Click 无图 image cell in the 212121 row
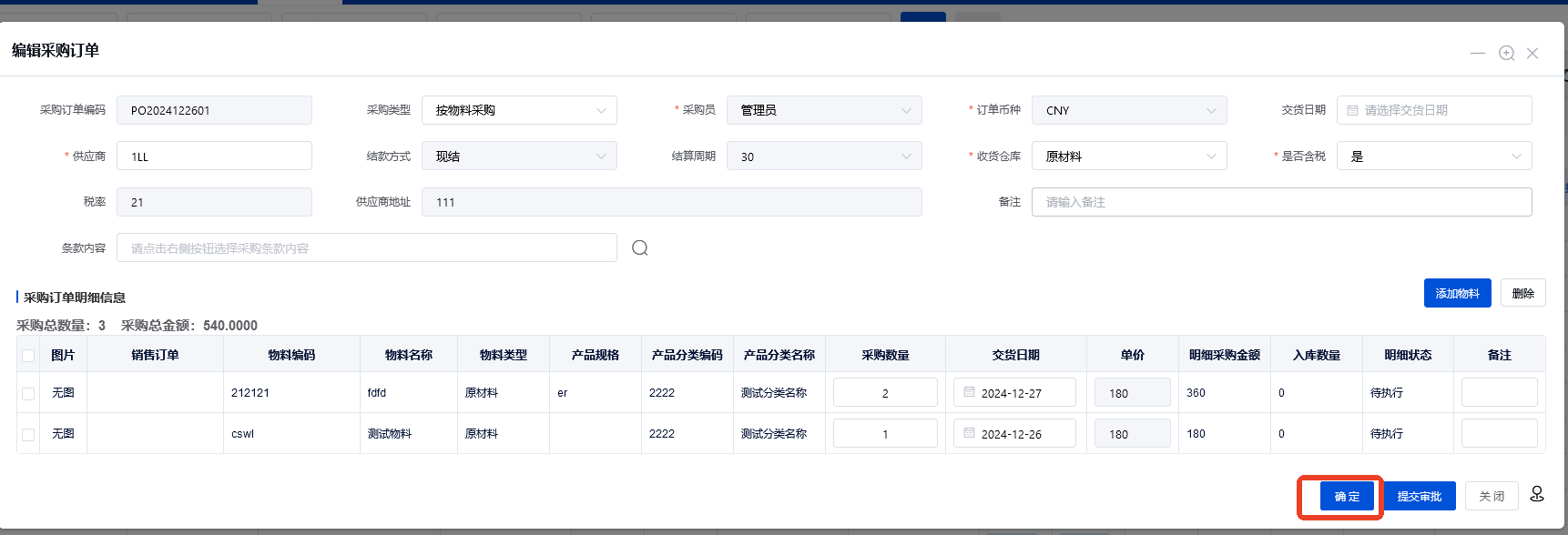Image resolution: width=1568 pixels, height=535 pixels. [63, 393]
